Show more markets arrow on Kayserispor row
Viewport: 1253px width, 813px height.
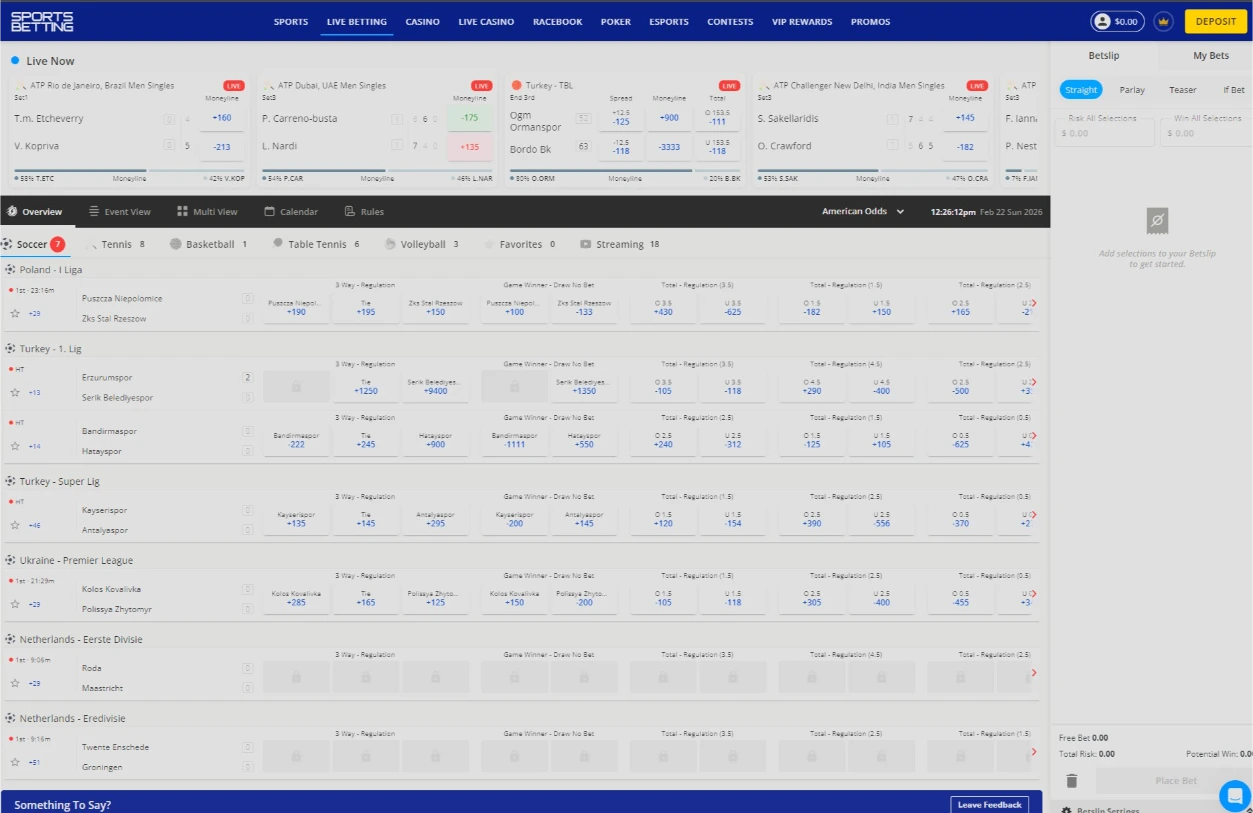(1034, 515)
